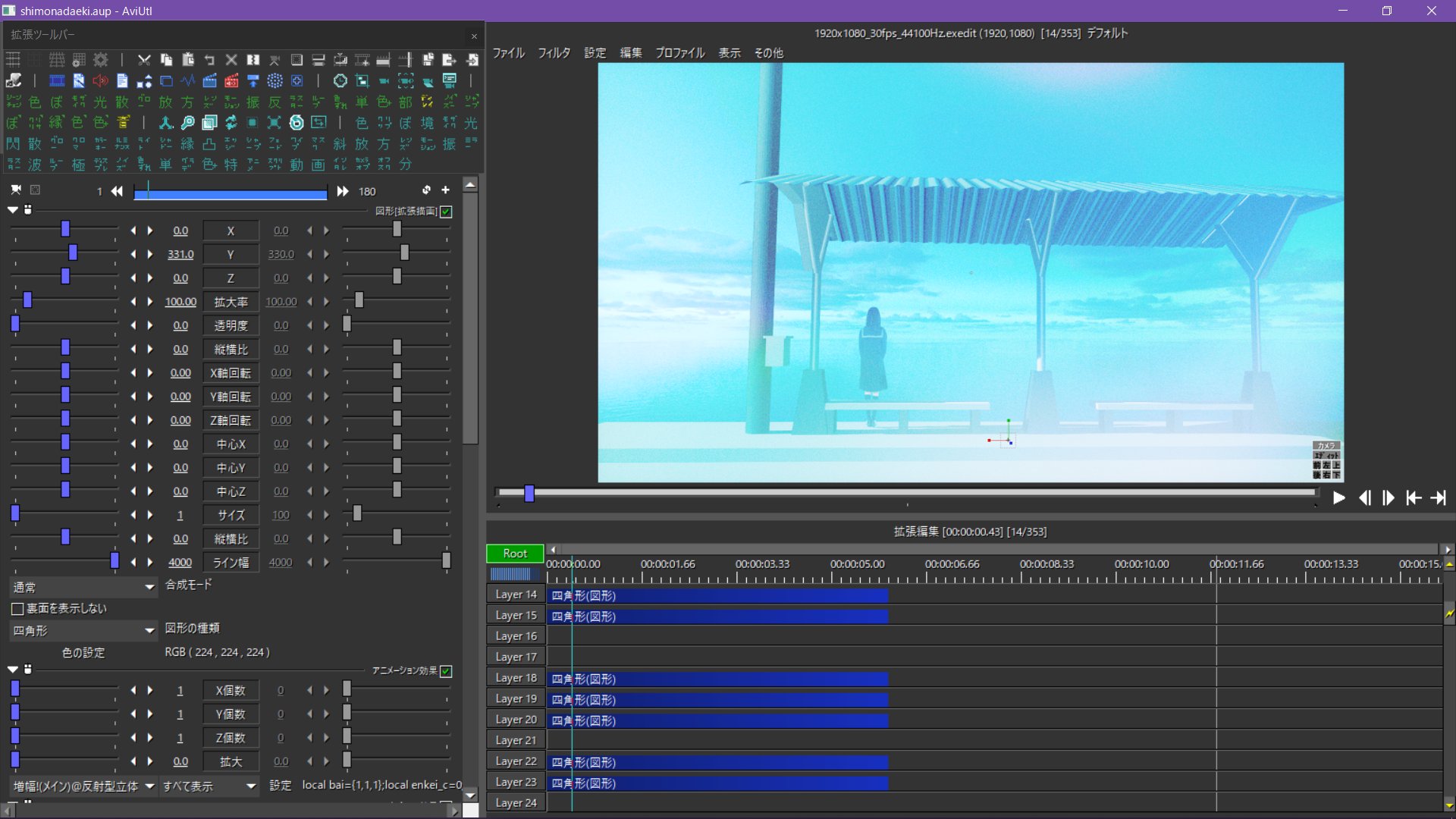Click the magnifier zoom icon in the toolbar
Screen dimensions: 1456x819
pos(187,123)
